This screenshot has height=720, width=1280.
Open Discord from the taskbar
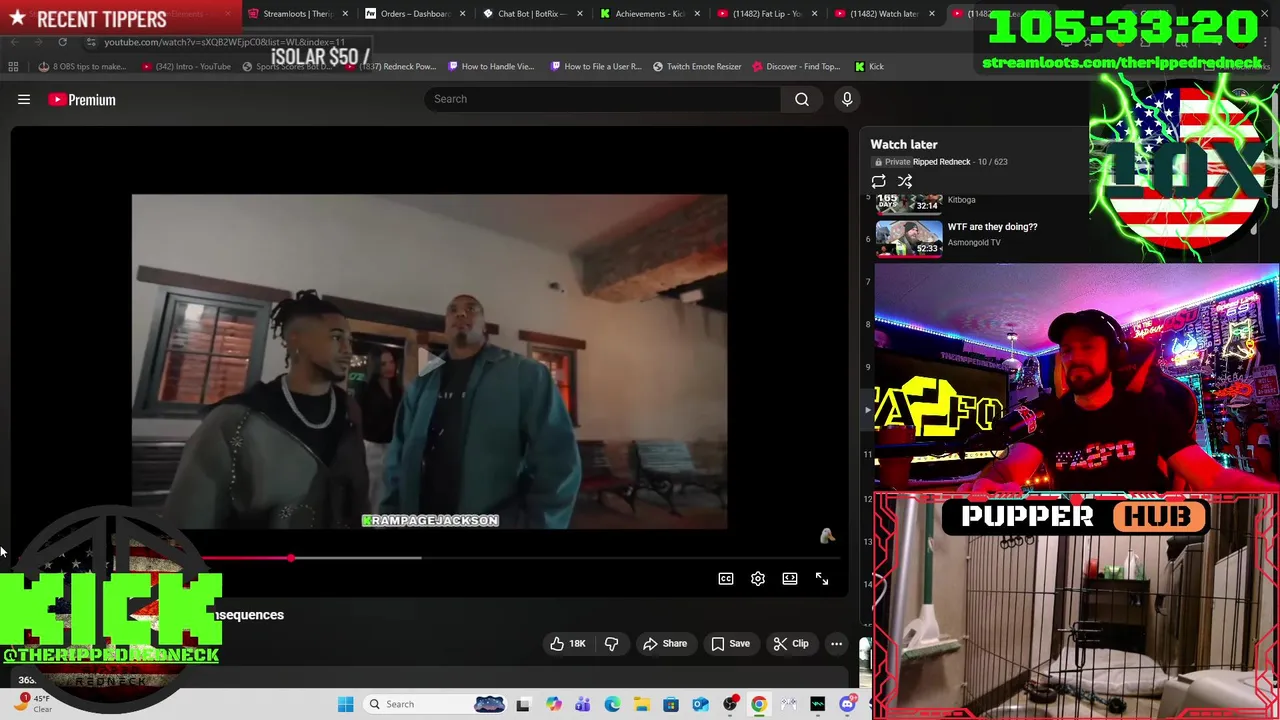(847, 704)
